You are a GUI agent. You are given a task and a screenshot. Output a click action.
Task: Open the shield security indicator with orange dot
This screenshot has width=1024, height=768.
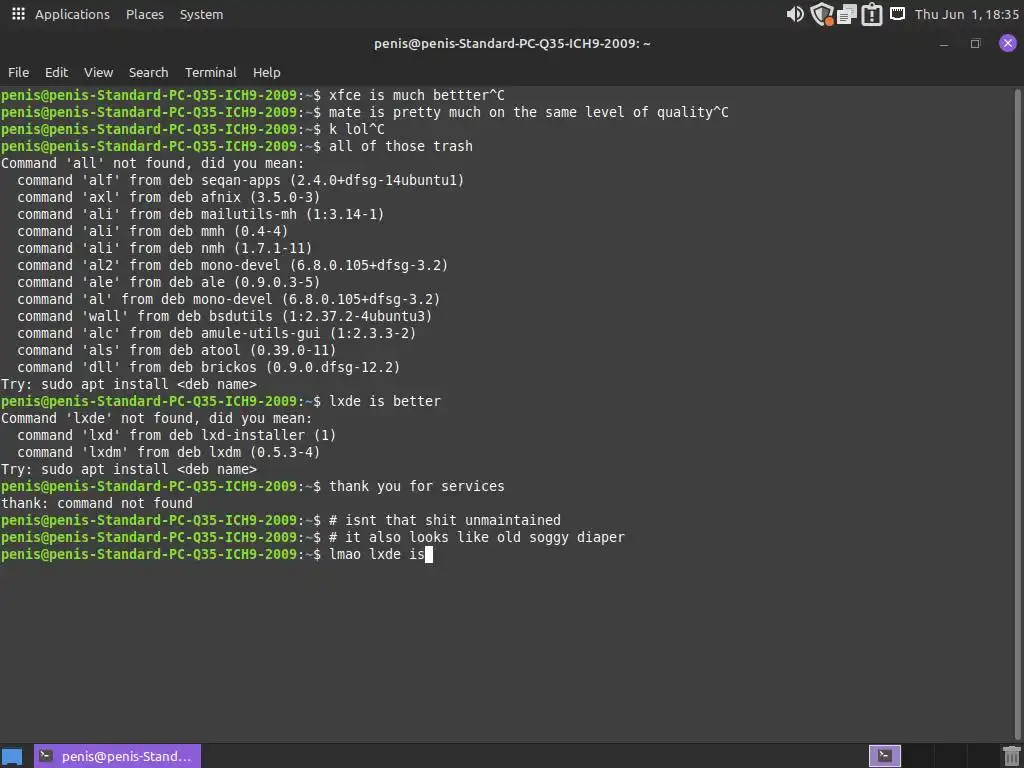coord(822,14)
